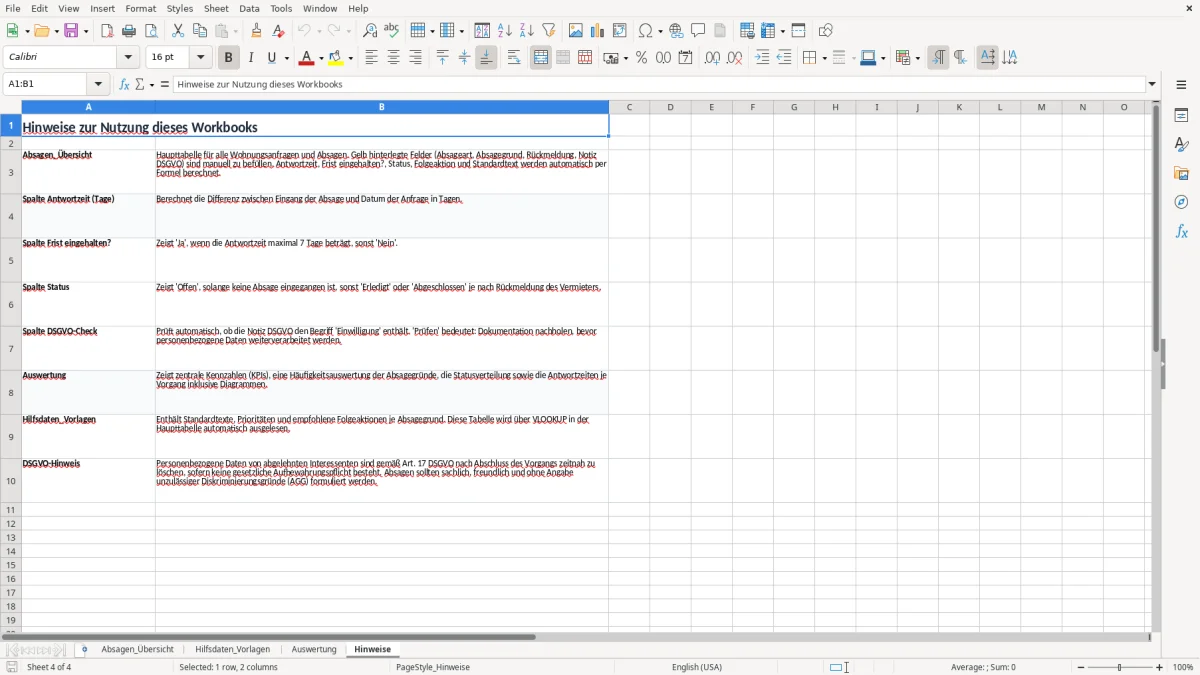Toggle Center Horizontally
1200x675 pixels.
pos(393,58)
